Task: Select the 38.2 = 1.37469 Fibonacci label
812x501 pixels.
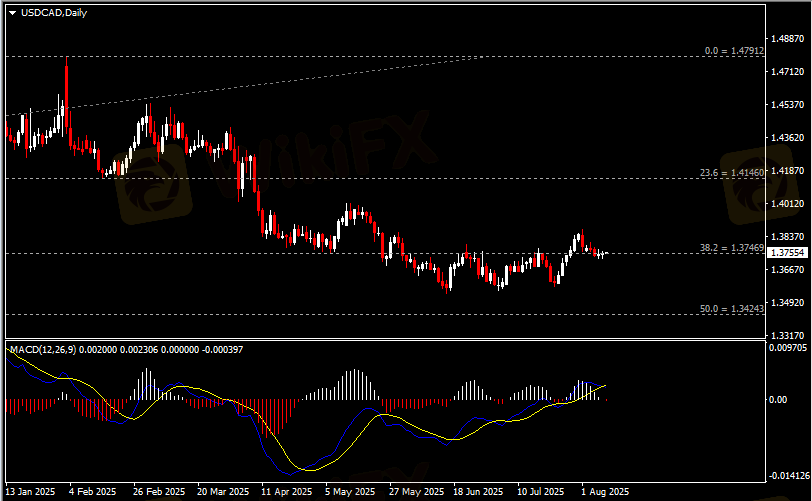Action: pyautogui.click(x=732, y=248)
